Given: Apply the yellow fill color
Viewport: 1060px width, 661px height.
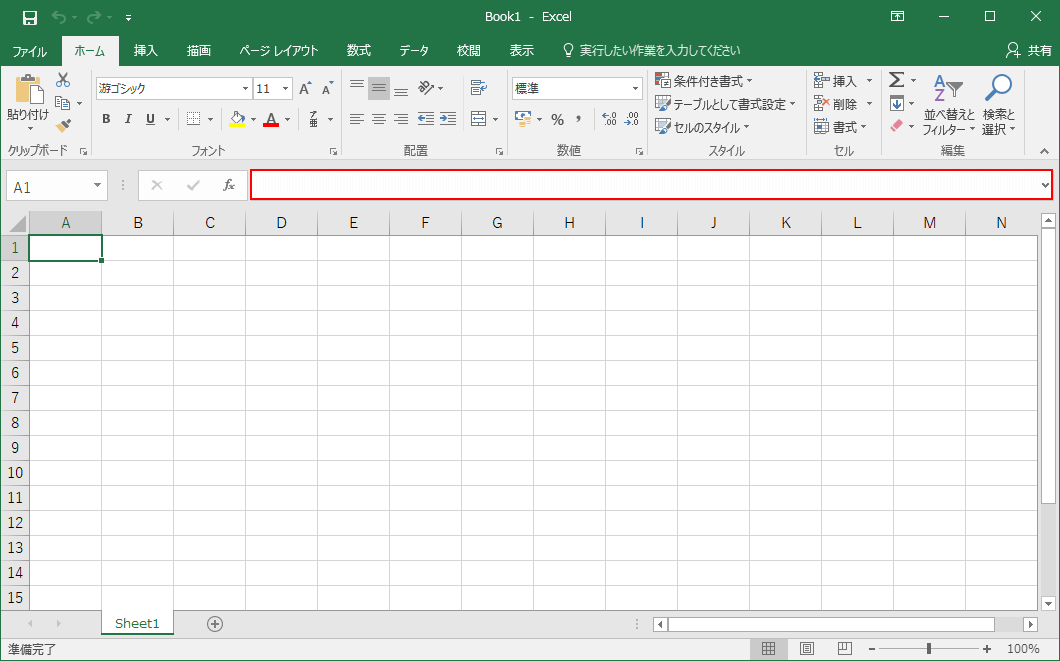Looking at the screenshot, I should [237, 119].
